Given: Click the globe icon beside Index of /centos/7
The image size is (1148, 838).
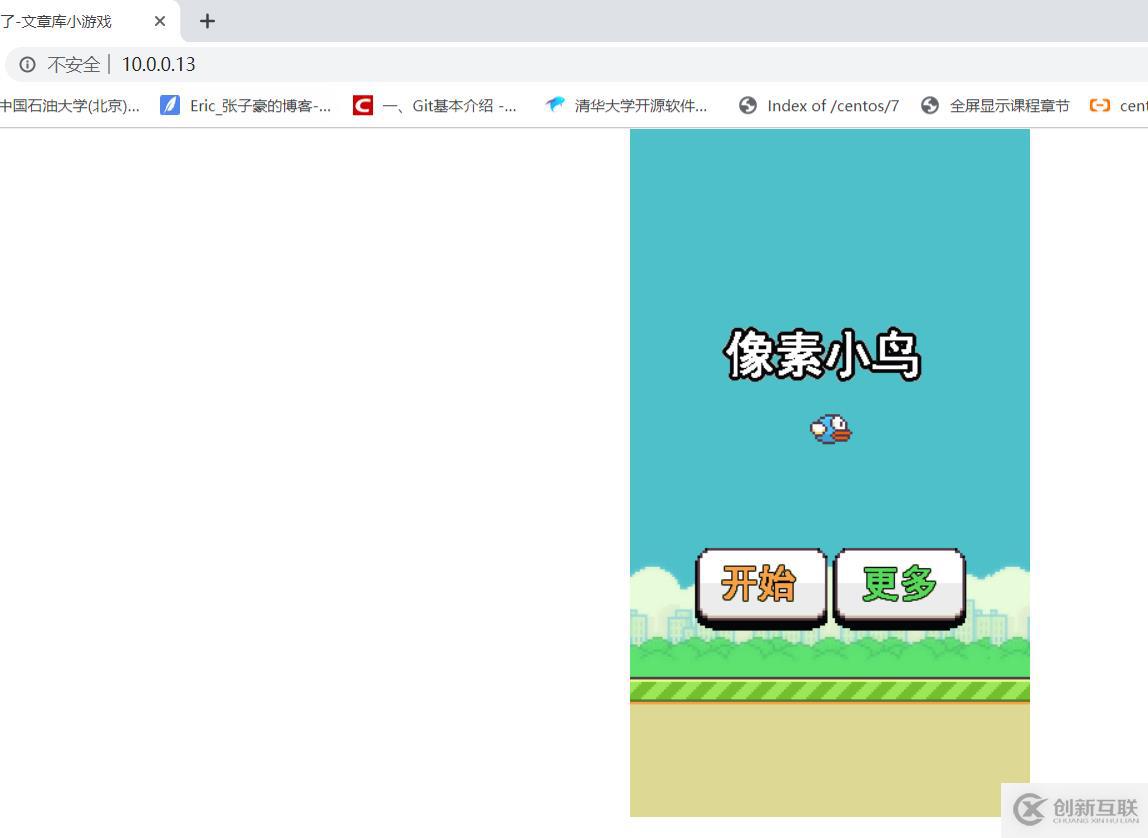Looking at the screenshot, I should pos(748,105).
